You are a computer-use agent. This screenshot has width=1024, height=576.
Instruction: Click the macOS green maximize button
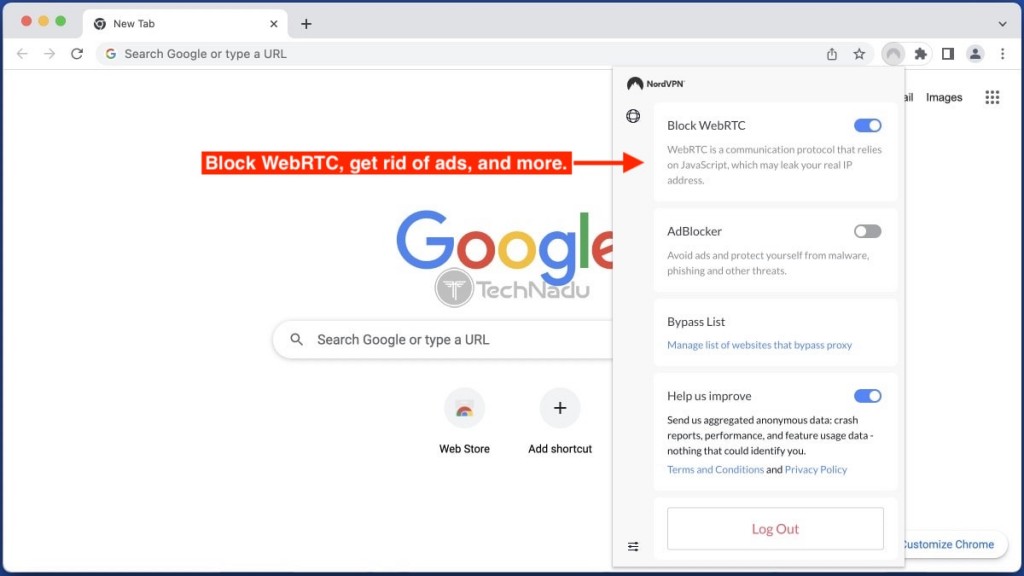(x=61, y=21)
